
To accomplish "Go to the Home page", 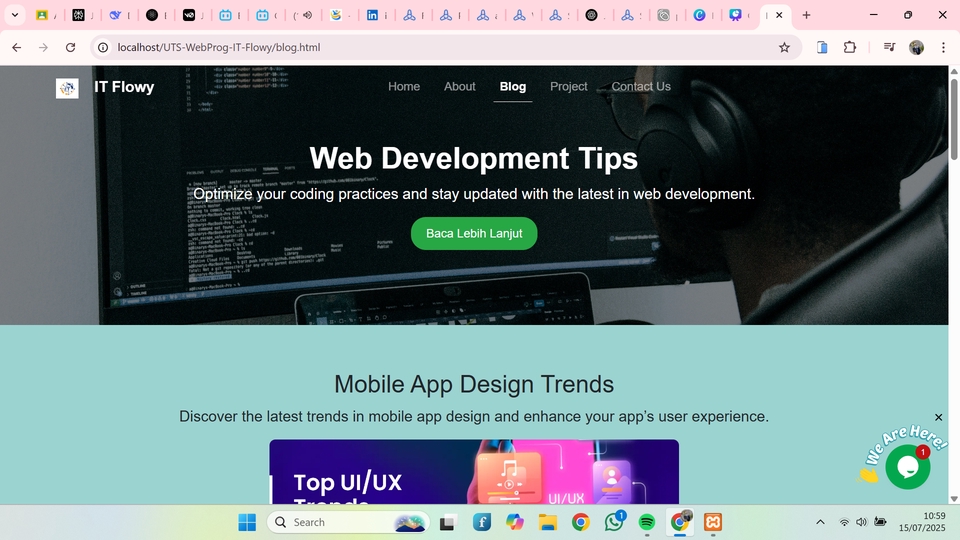I will 404,86.
